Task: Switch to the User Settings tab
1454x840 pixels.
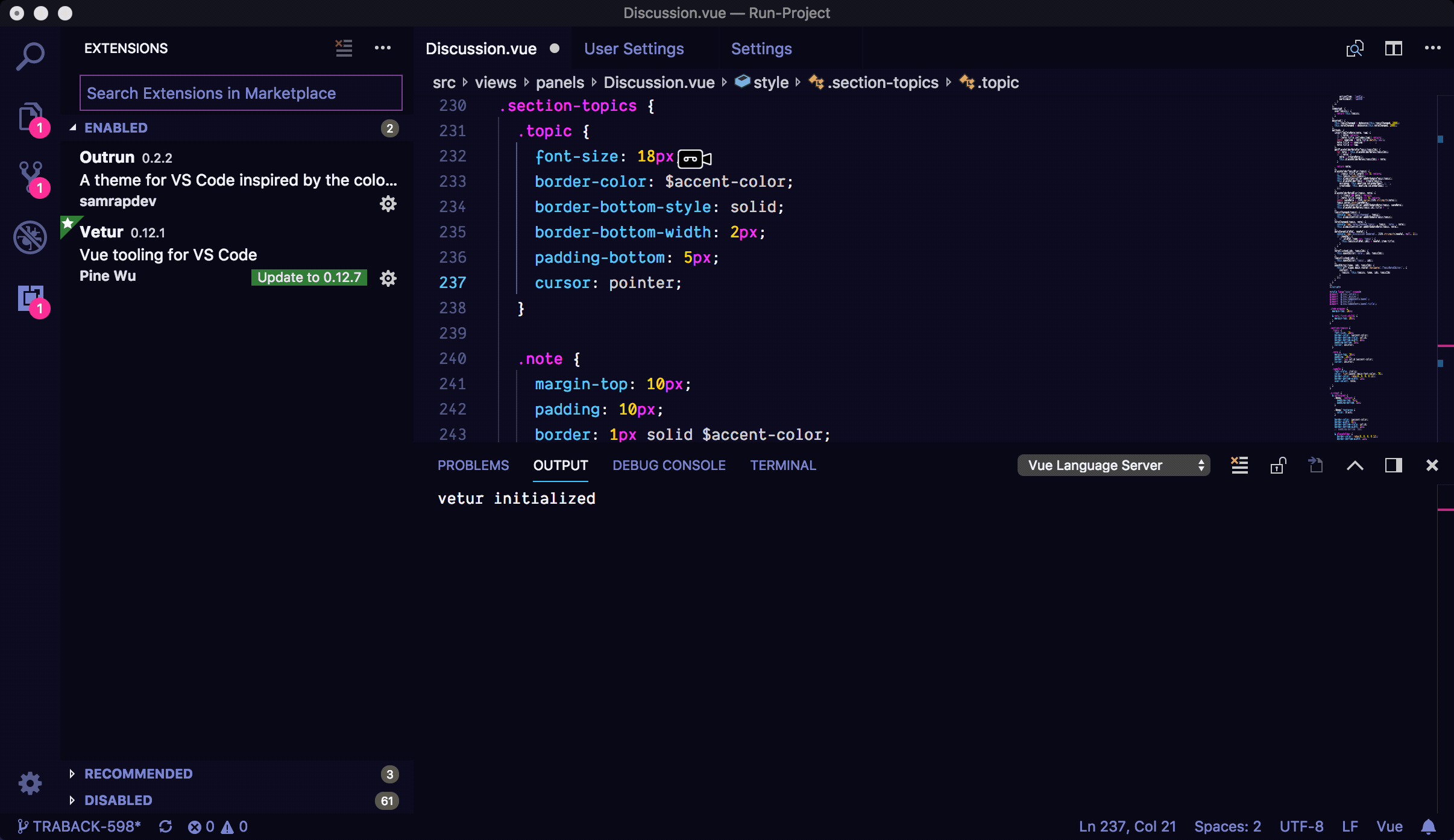Action: pyautogui.click(x=634, y=48)
